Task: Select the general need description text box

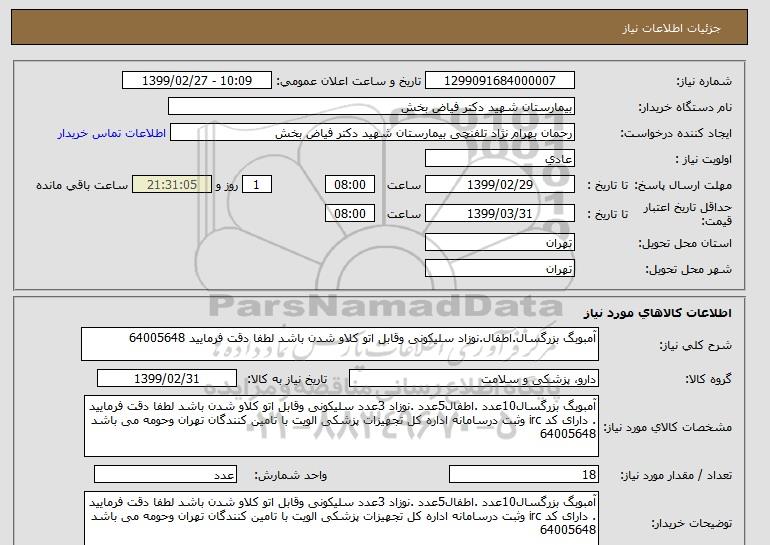Action: [340, 344]
